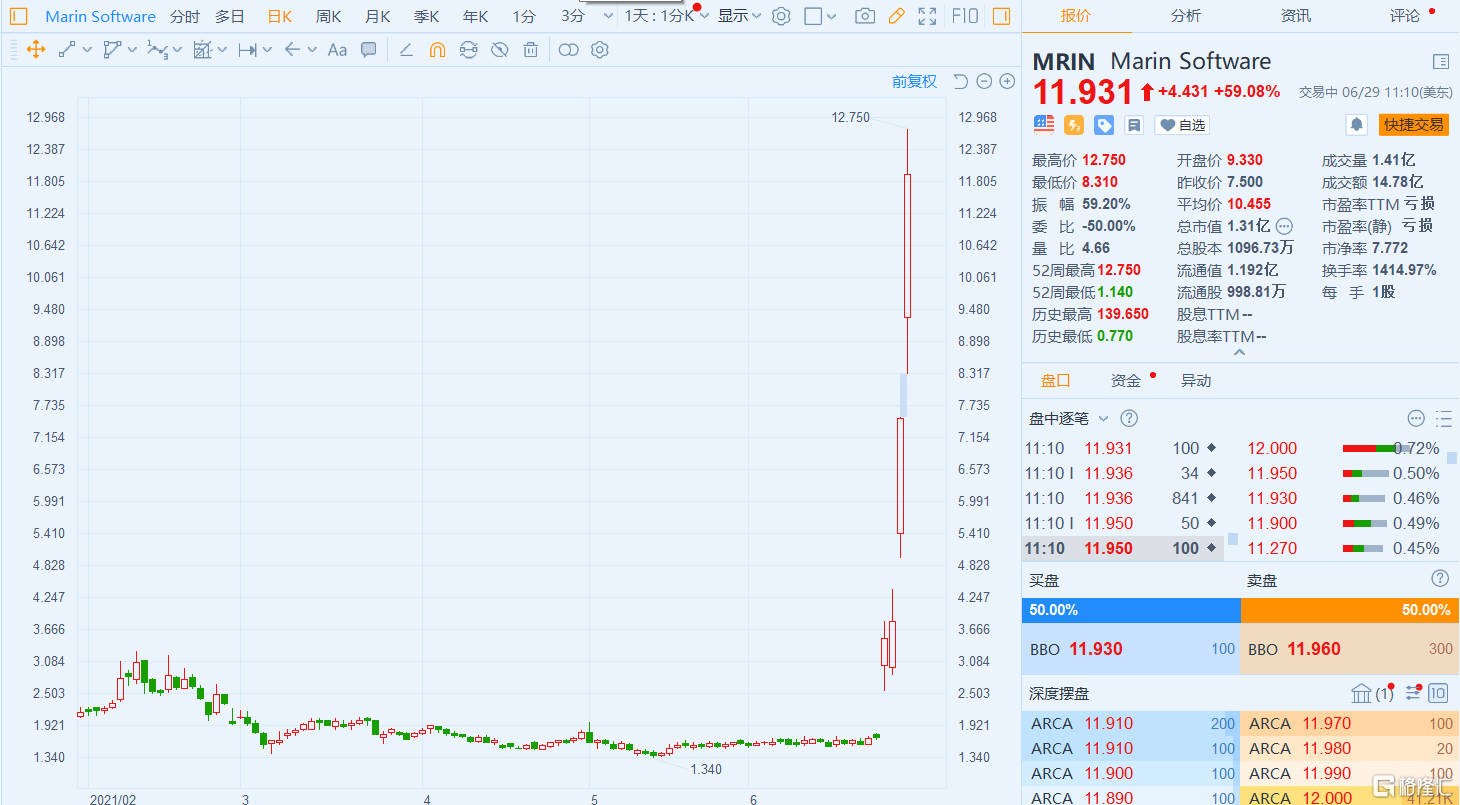The height and width of the screenshot is (805, 1460).
Task: Open the 显示 display dropdown
Action: tap(740, 16)
